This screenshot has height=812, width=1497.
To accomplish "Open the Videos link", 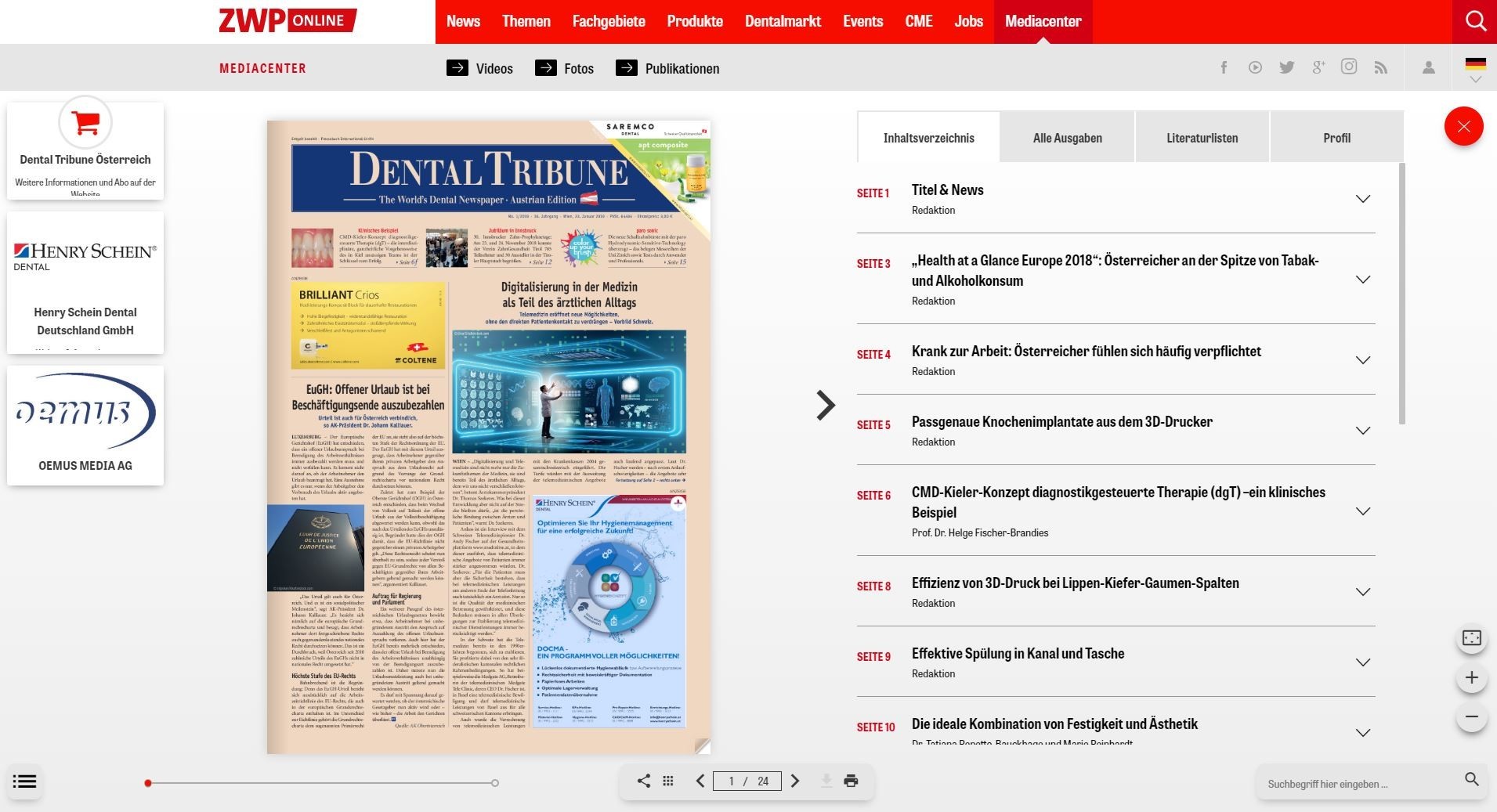I will [x=479, y=68].
